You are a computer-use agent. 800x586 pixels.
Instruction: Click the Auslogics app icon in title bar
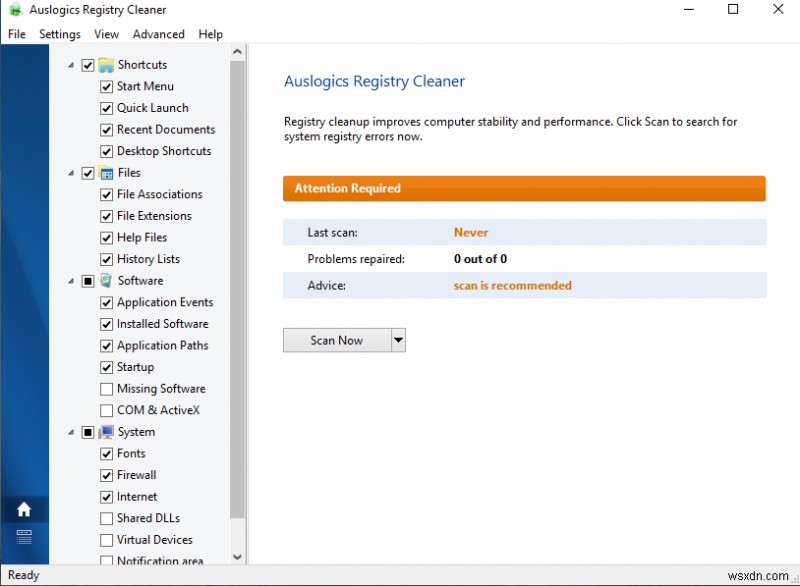point(15,10)
